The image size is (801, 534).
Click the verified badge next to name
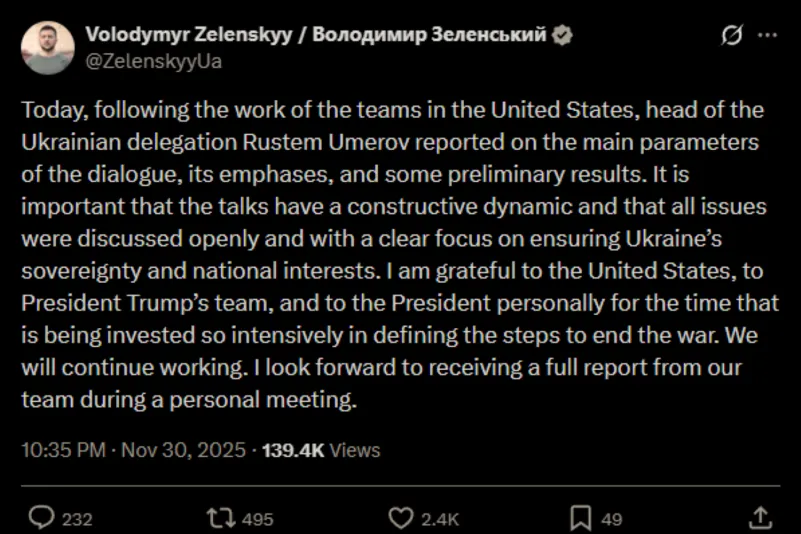(564, 35)
